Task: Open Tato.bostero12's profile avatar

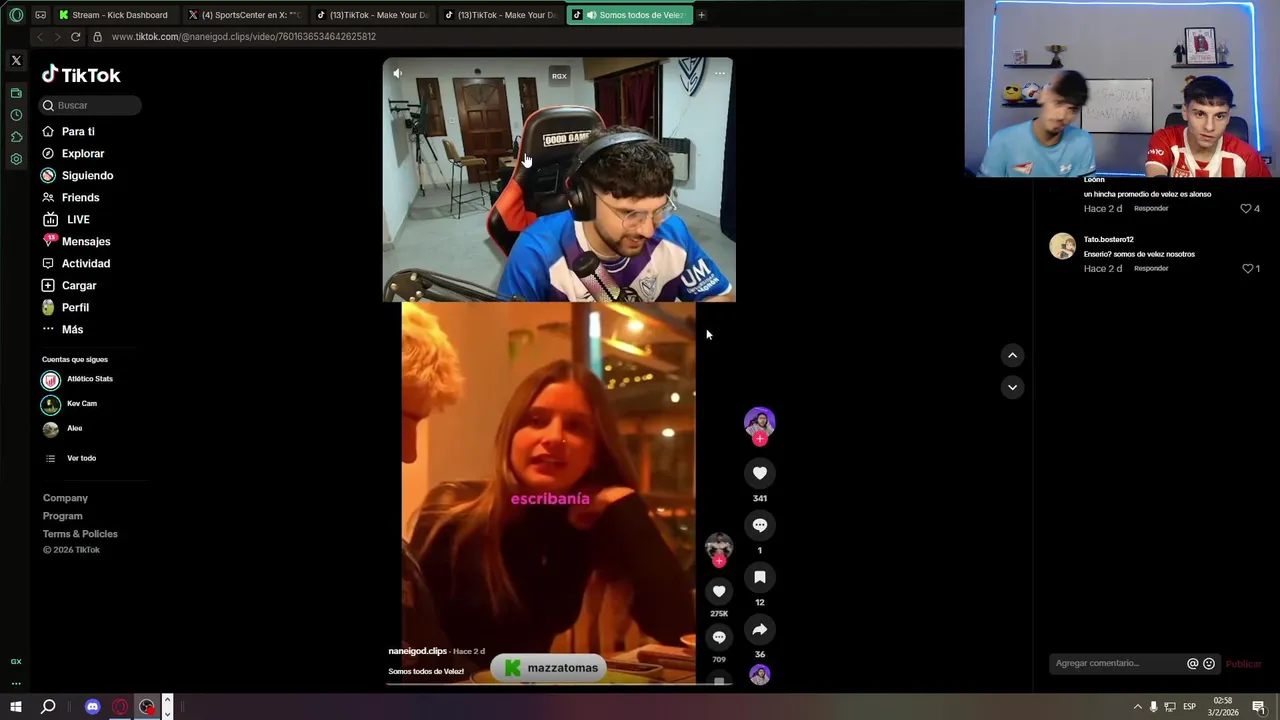Action: pos(1062,246)
